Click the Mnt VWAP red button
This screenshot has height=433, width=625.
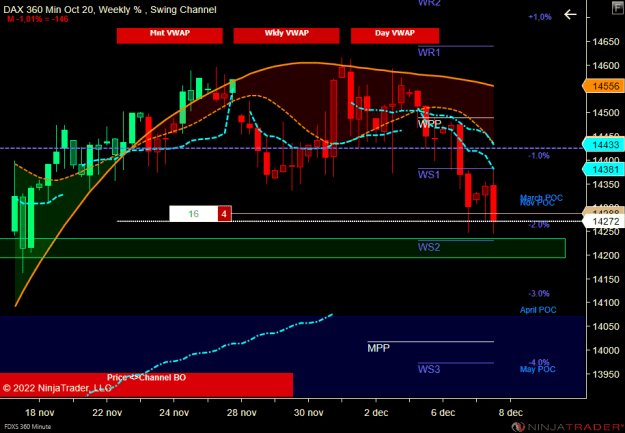point(170,35)
